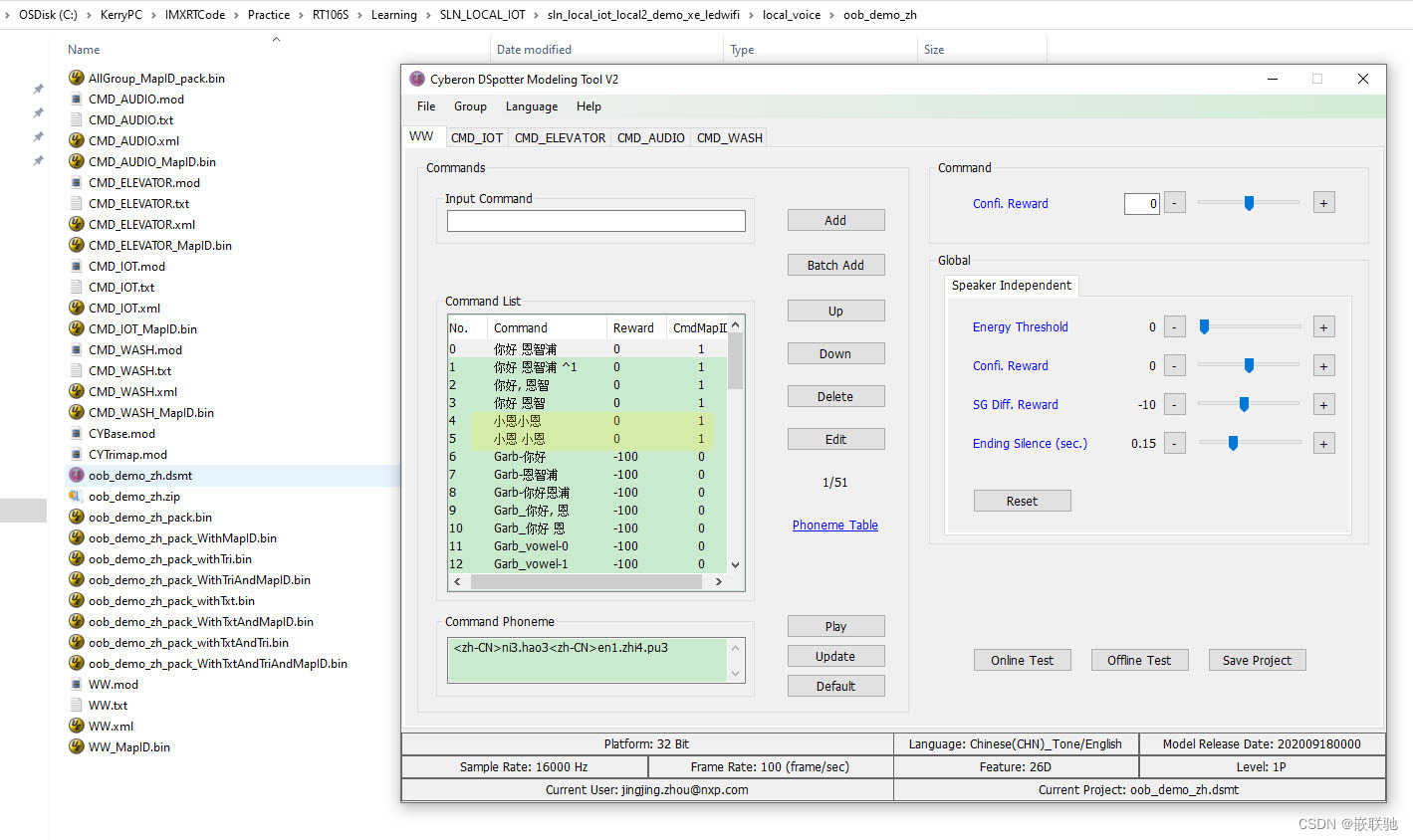This screenshot has height=840, width=1413.
Task: Click the CMD_IOT_MapID.bin file icon
Action: pos(76,328)
